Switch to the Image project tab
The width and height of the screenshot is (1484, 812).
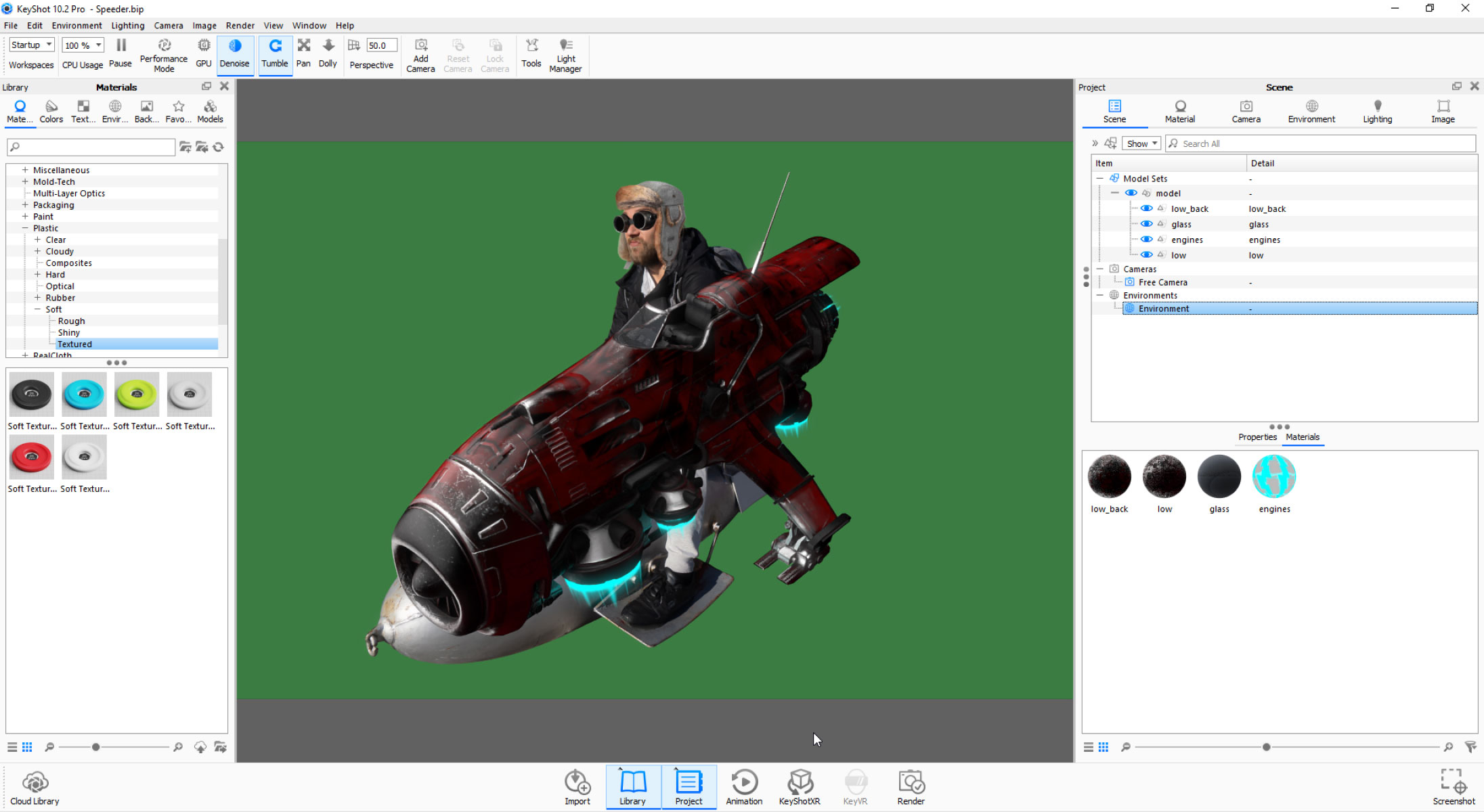coord(1443,112)
